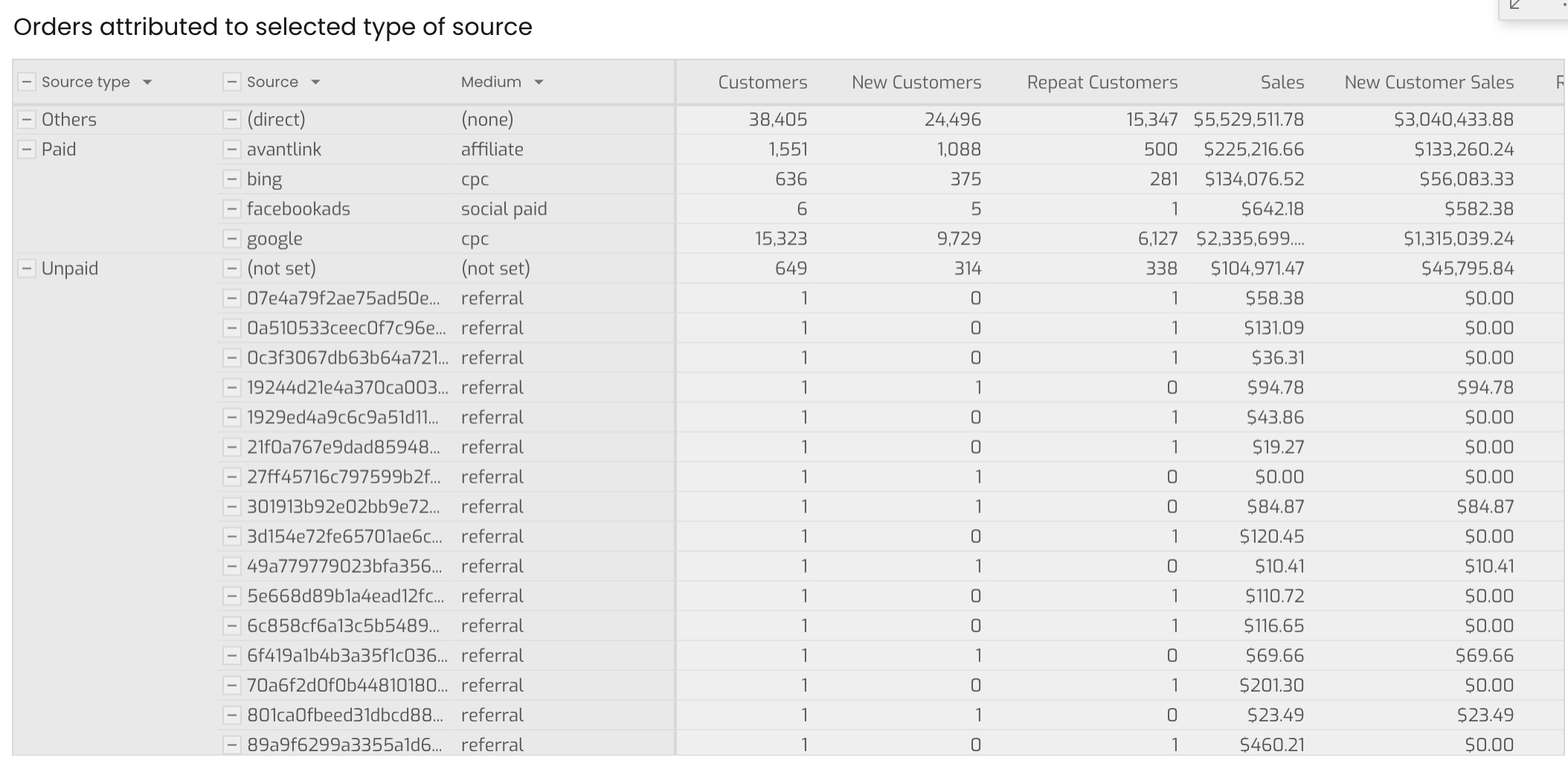
Task: Click the (none) medium cell
Action: pos(487,119)
